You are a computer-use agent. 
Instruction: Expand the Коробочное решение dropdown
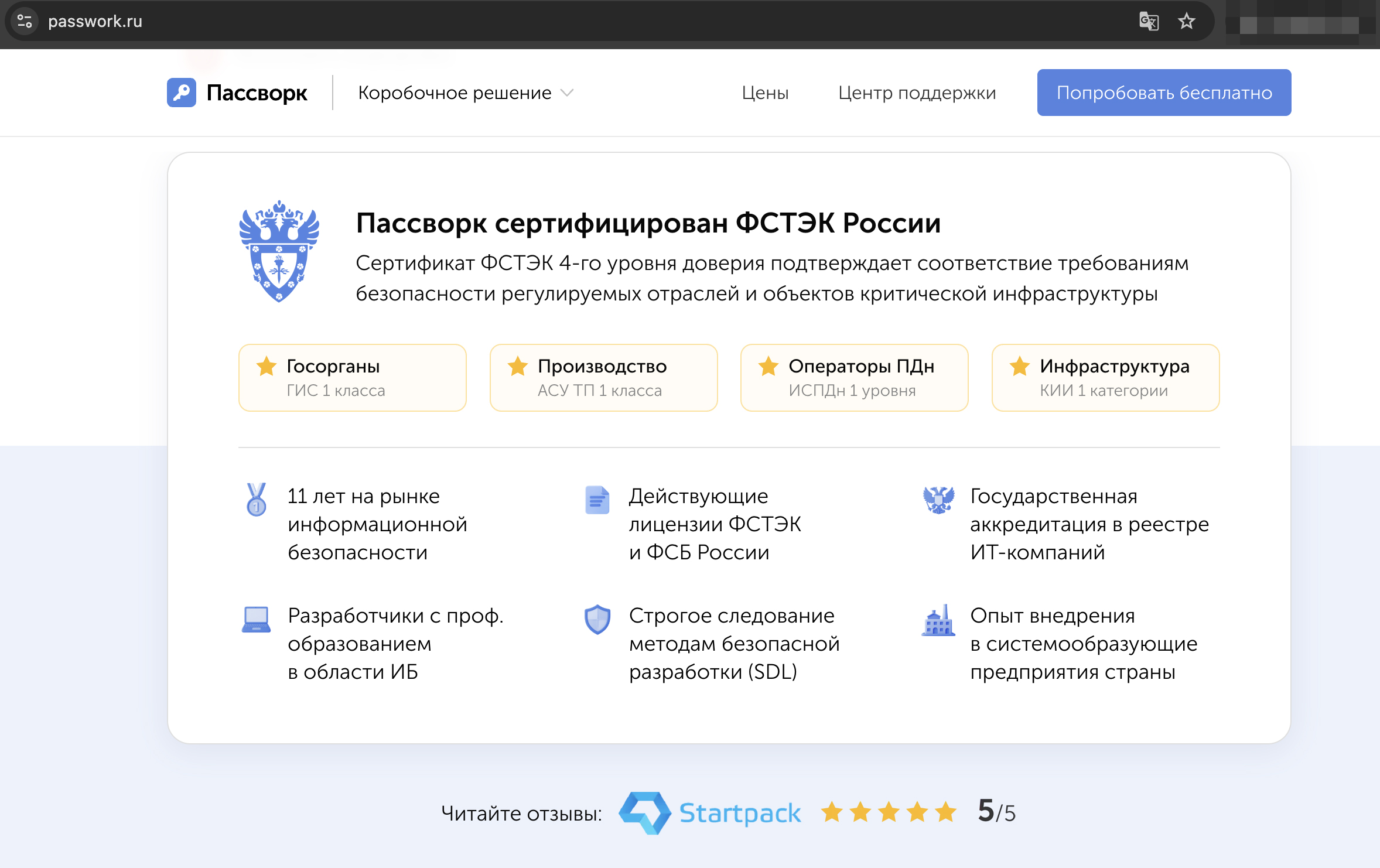tap(466, 93)
